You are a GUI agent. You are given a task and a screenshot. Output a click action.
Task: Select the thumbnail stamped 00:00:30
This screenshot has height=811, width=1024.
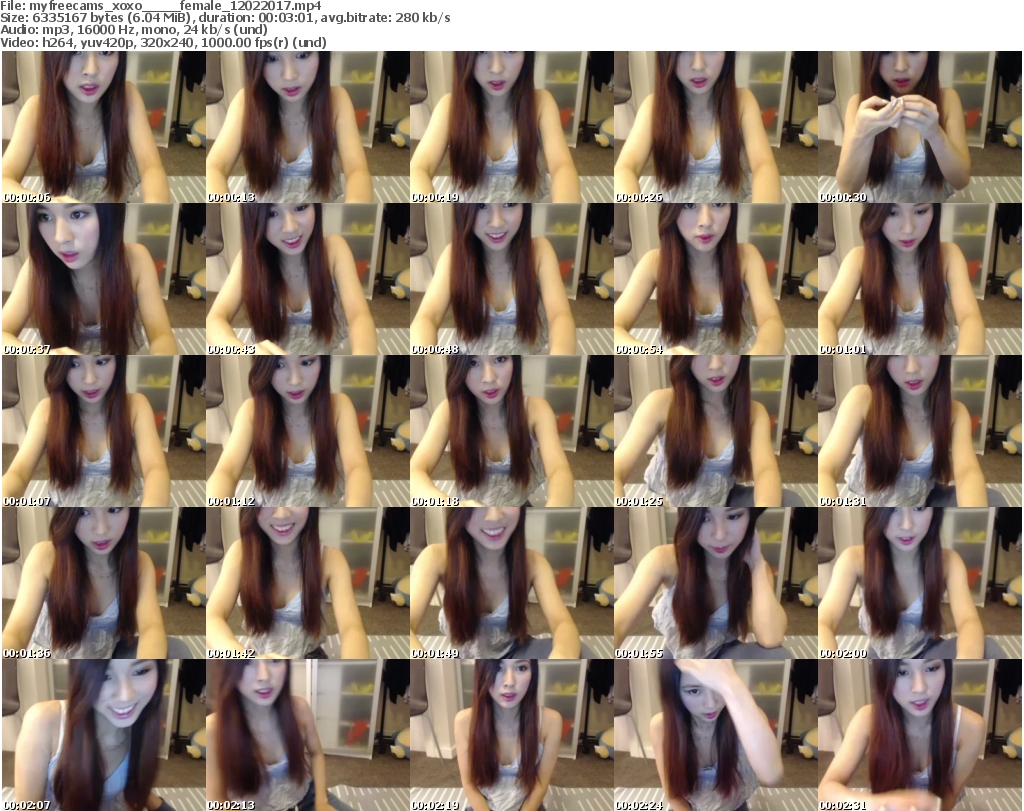coord(920,127)
